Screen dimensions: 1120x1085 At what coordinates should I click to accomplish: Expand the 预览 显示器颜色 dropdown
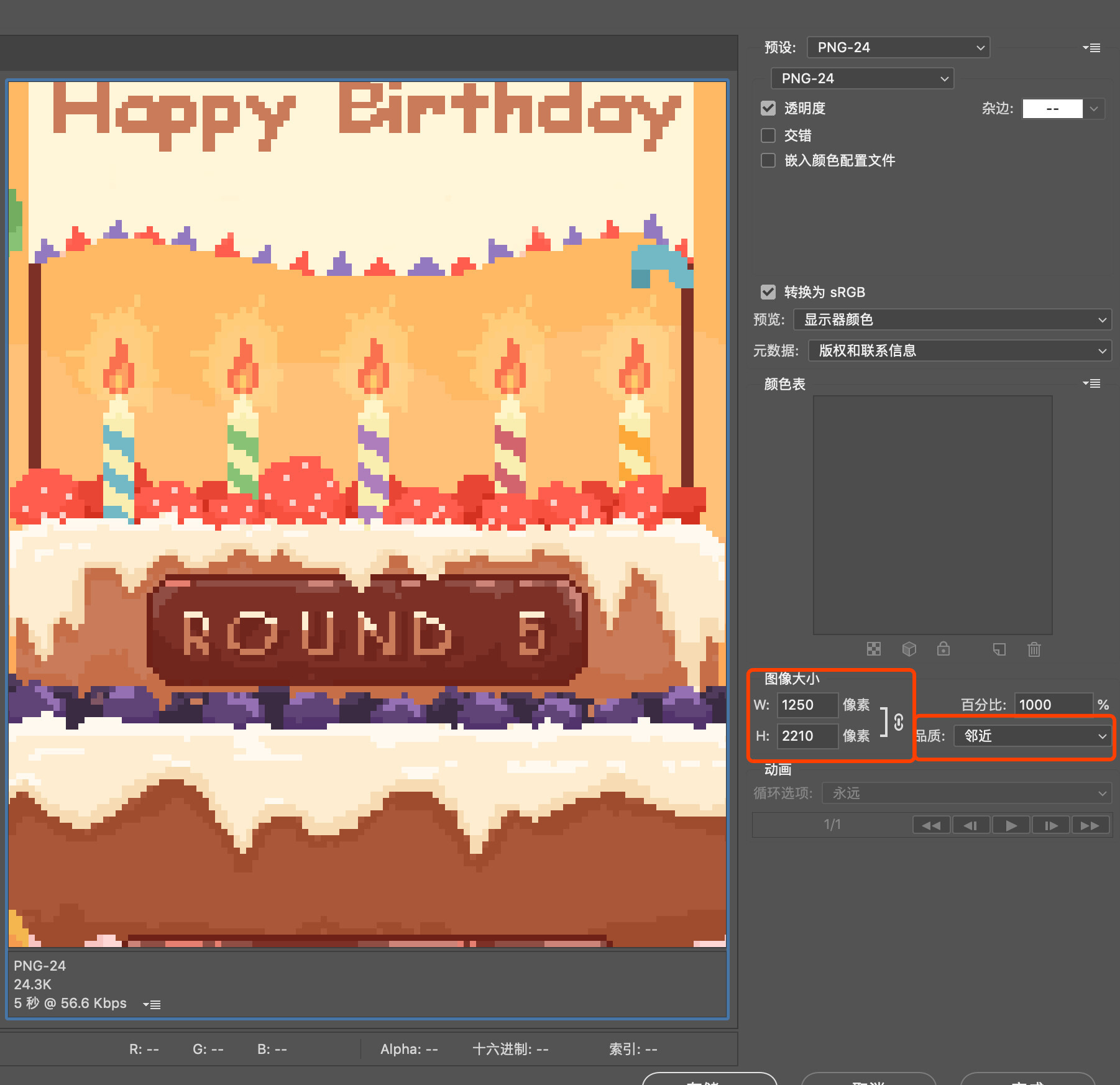952,320
